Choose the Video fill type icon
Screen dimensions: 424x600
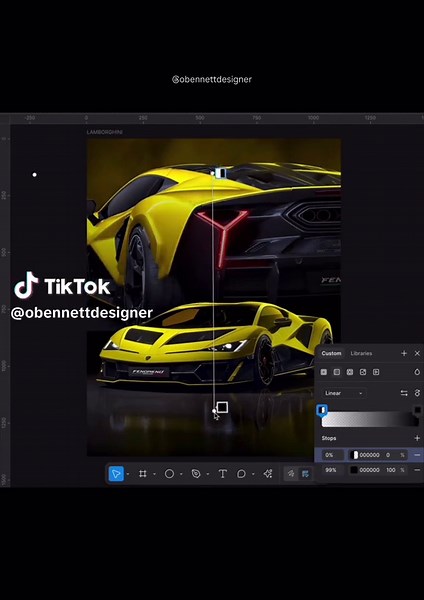tap(376, 372)
